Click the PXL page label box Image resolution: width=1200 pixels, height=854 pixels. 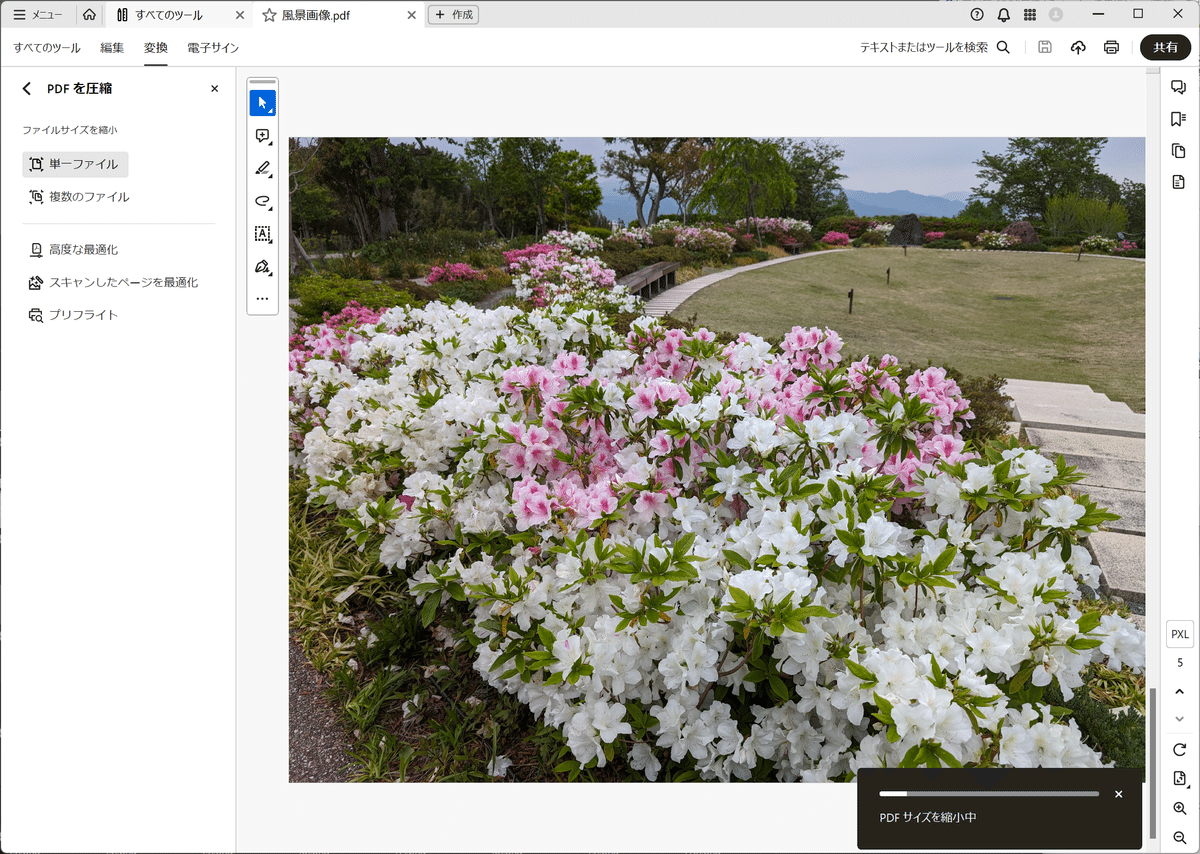1180,634
